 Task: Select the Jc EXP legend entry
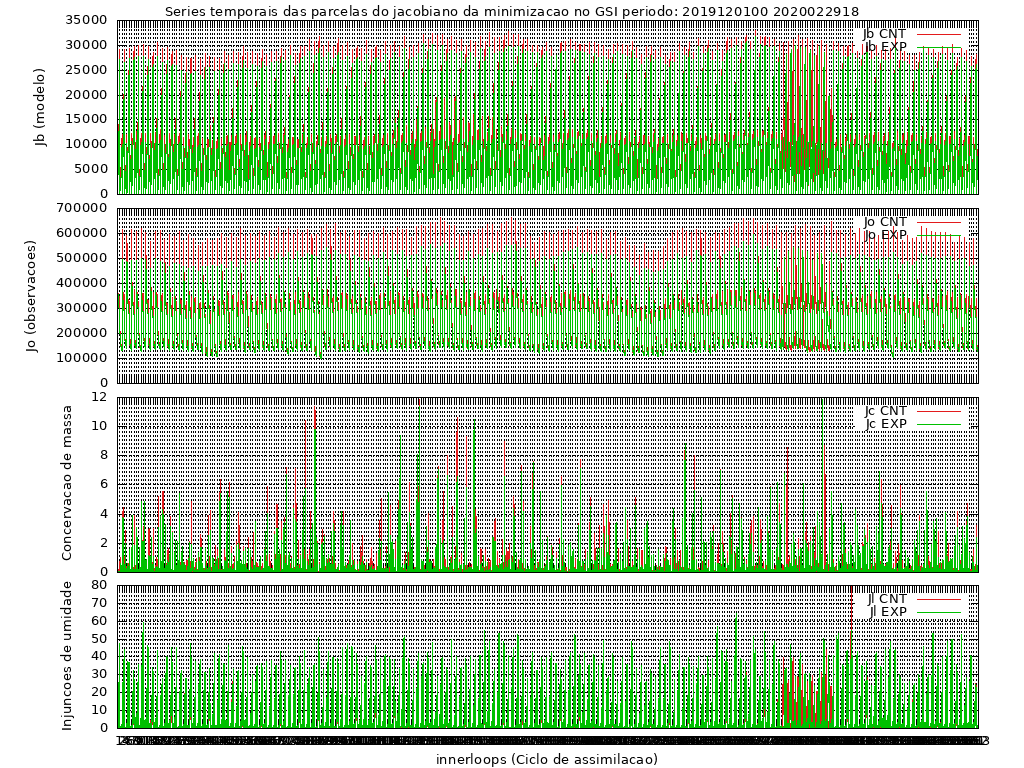pyautogui.click(x=912, y=424)
